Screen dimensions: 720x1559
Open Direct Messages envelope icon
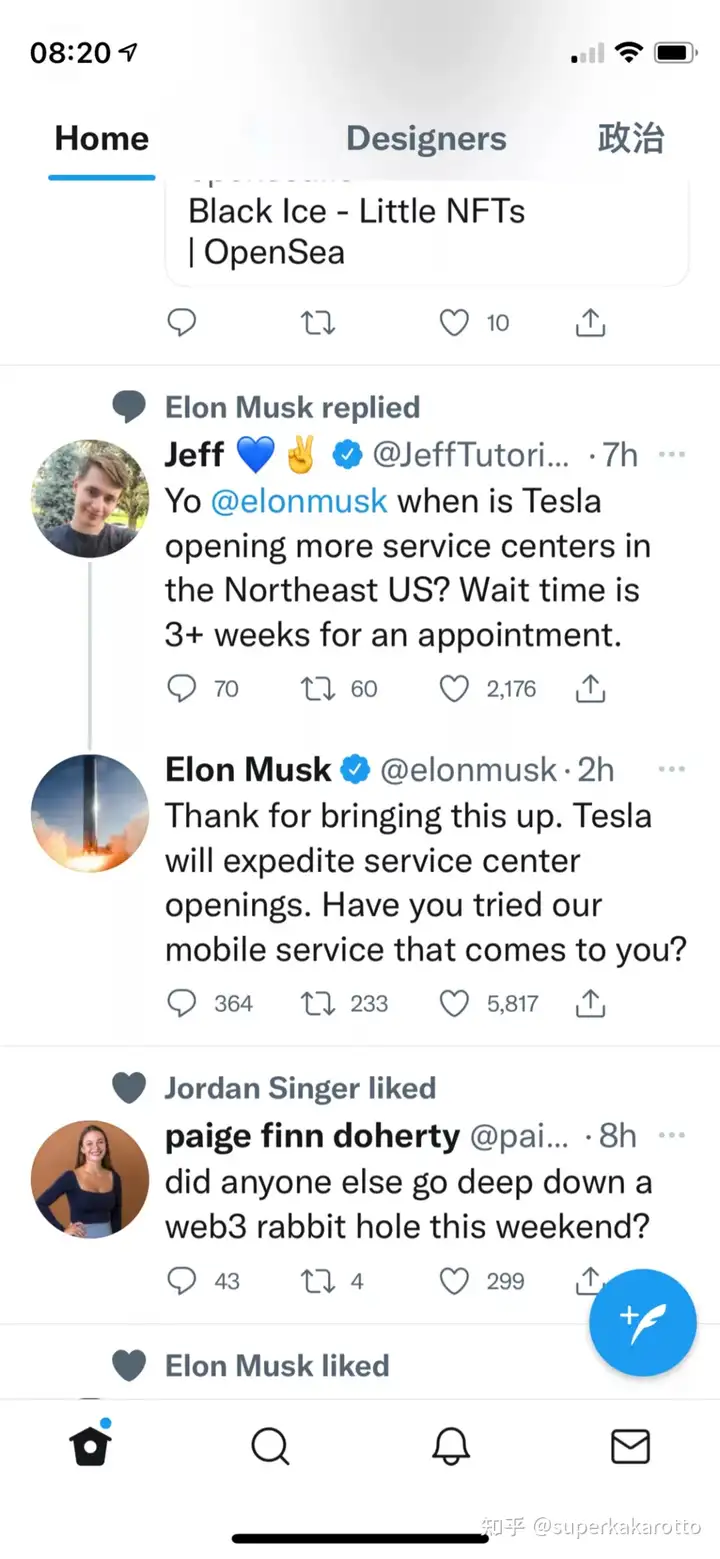click(x=630, y=1445)
